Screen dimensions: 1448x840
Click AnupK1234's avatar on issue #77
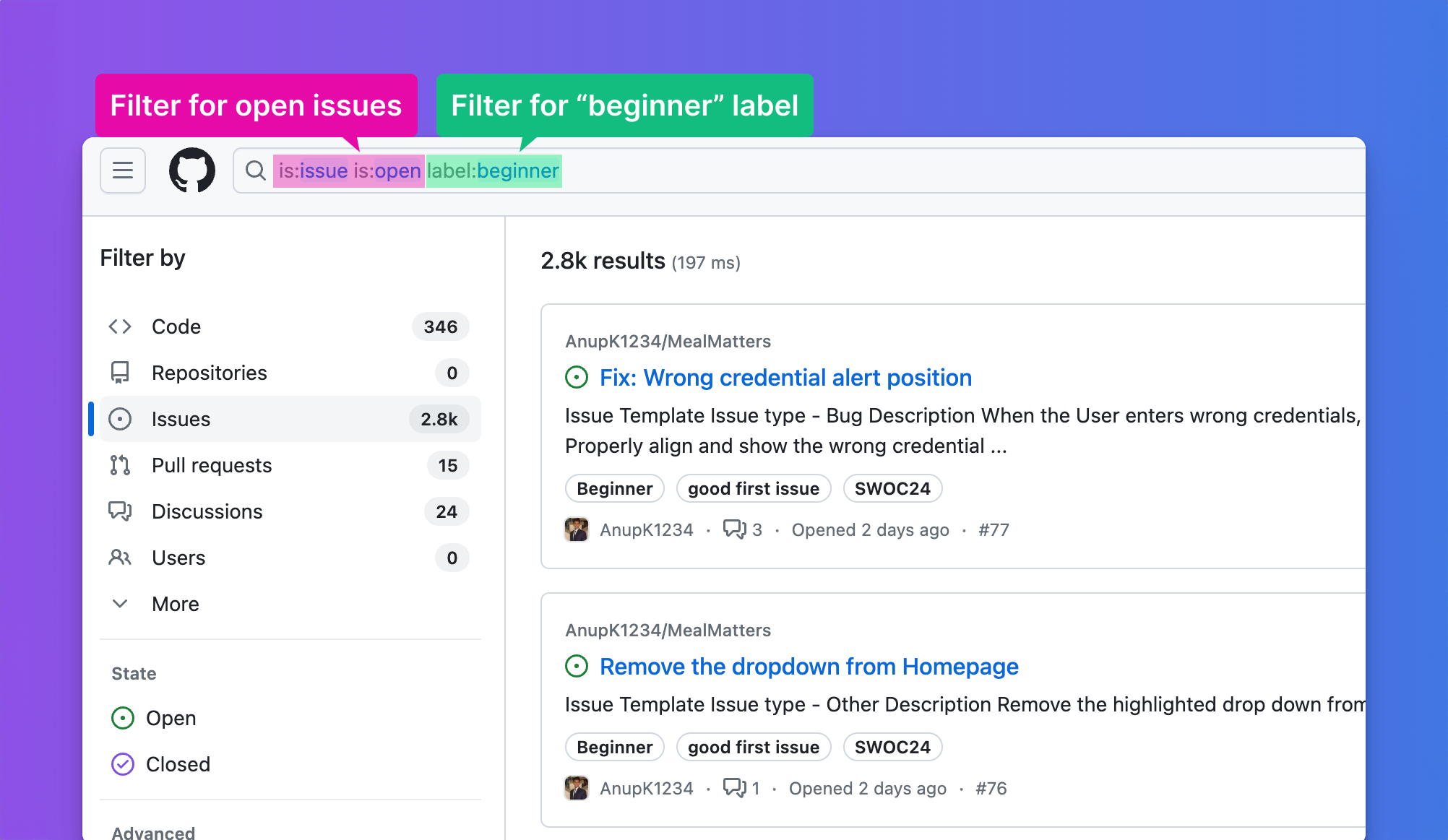click(577, 529)
